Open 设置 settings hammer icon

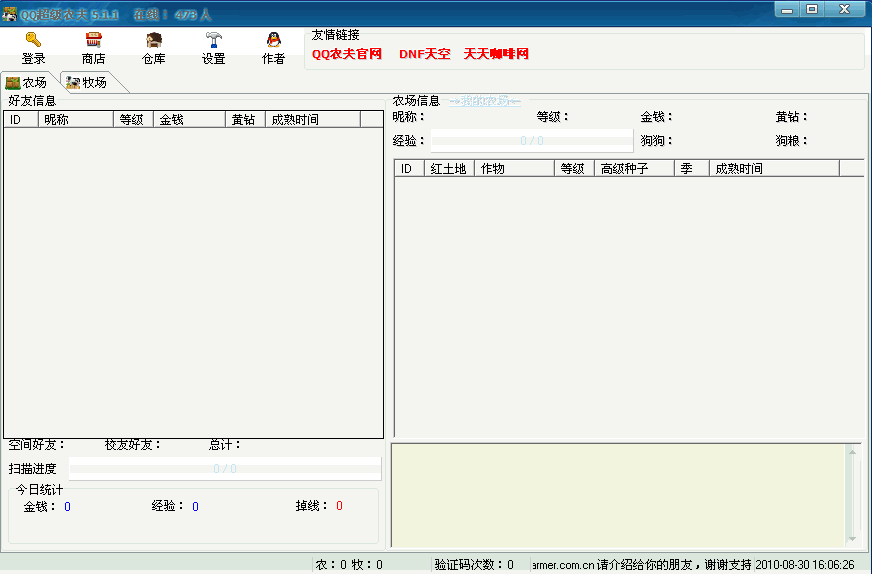coord(213,40)
